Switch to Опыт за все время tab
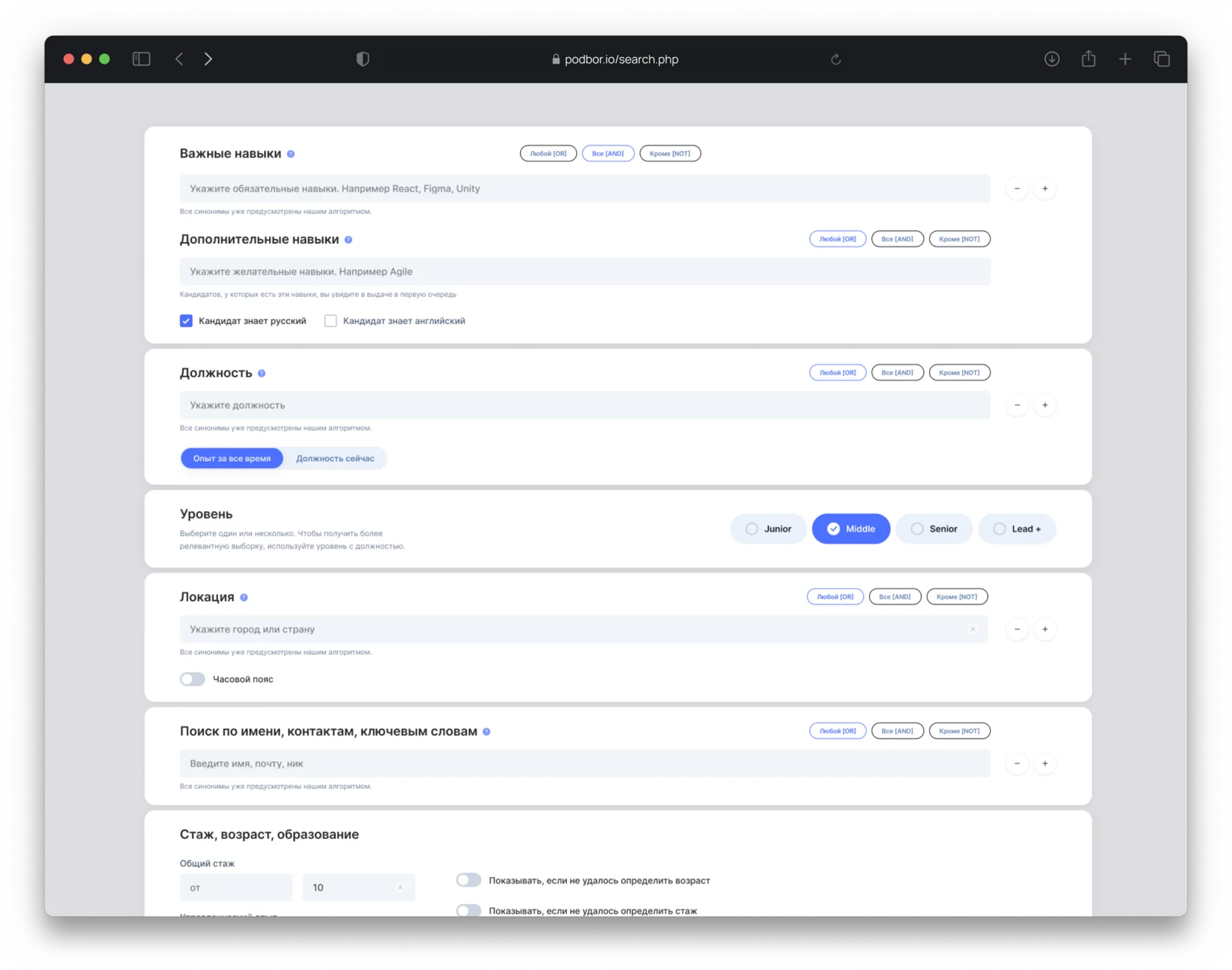Screen dimensions: 1232x970 pos(232,458)
